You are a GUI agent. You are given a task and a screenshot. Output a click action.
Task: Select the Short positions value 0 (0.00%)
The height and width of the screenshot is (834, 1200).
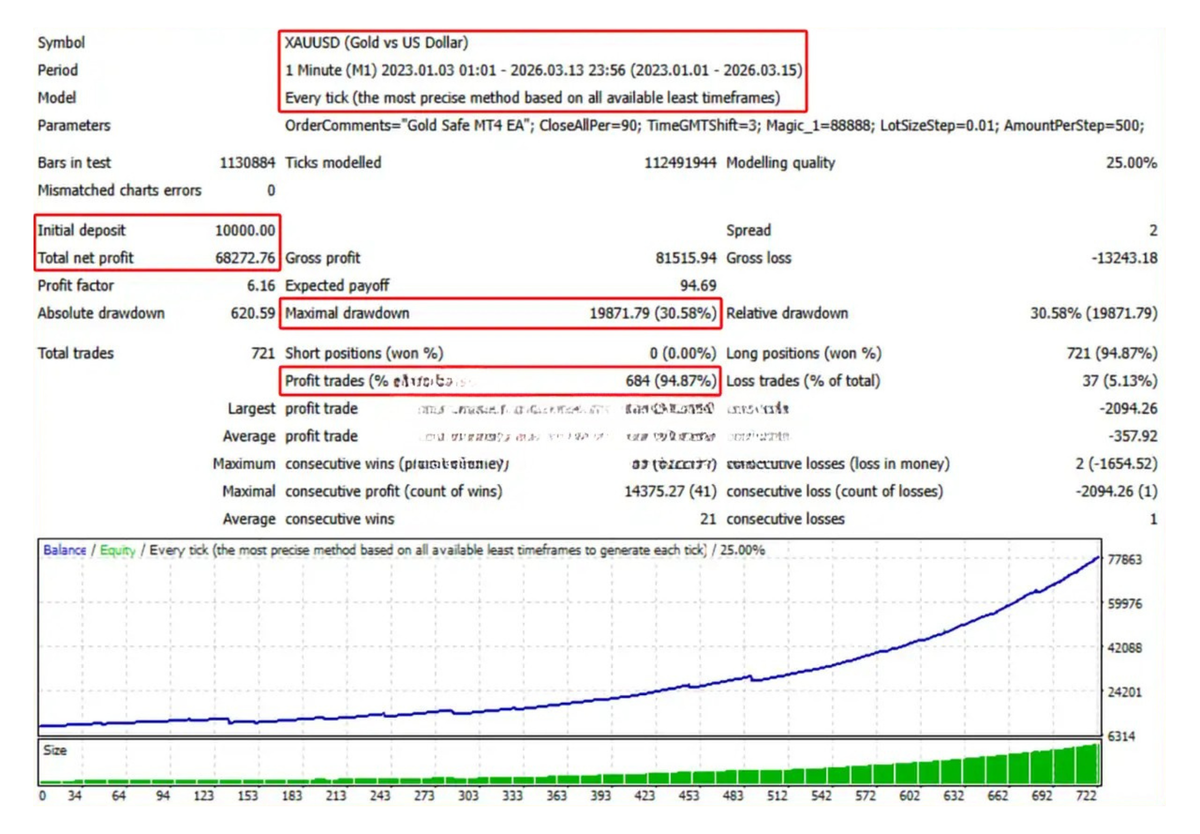tap(683, 353)
